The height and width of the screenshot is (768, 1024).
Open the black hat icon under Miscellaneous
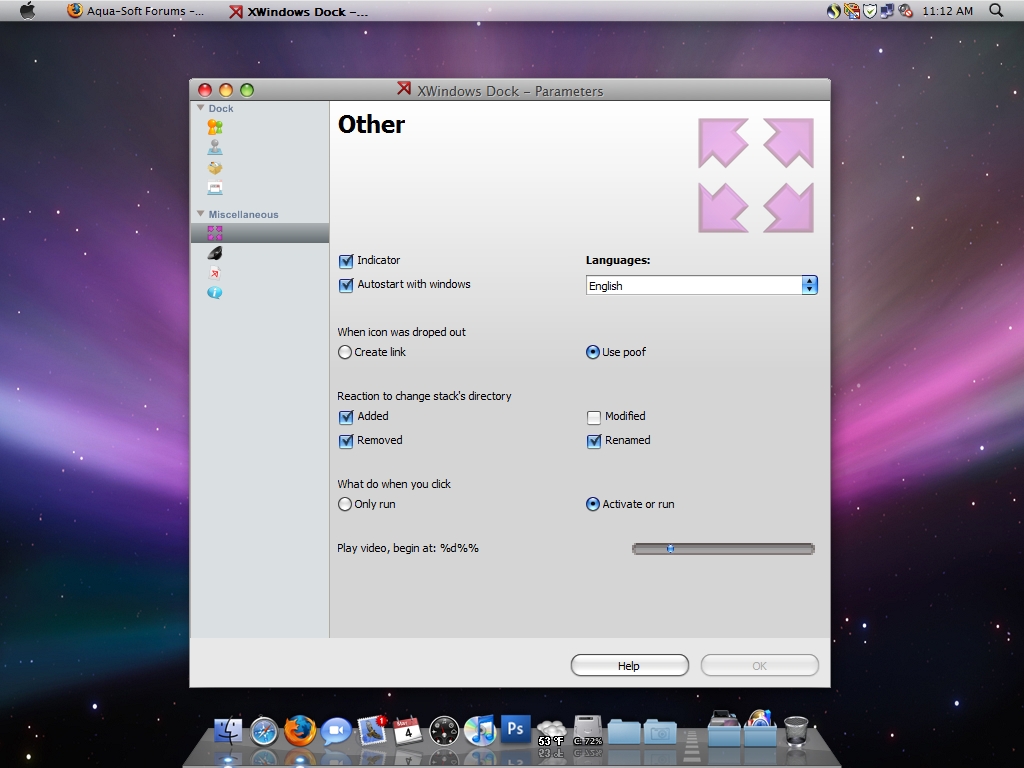coord(215,253)
